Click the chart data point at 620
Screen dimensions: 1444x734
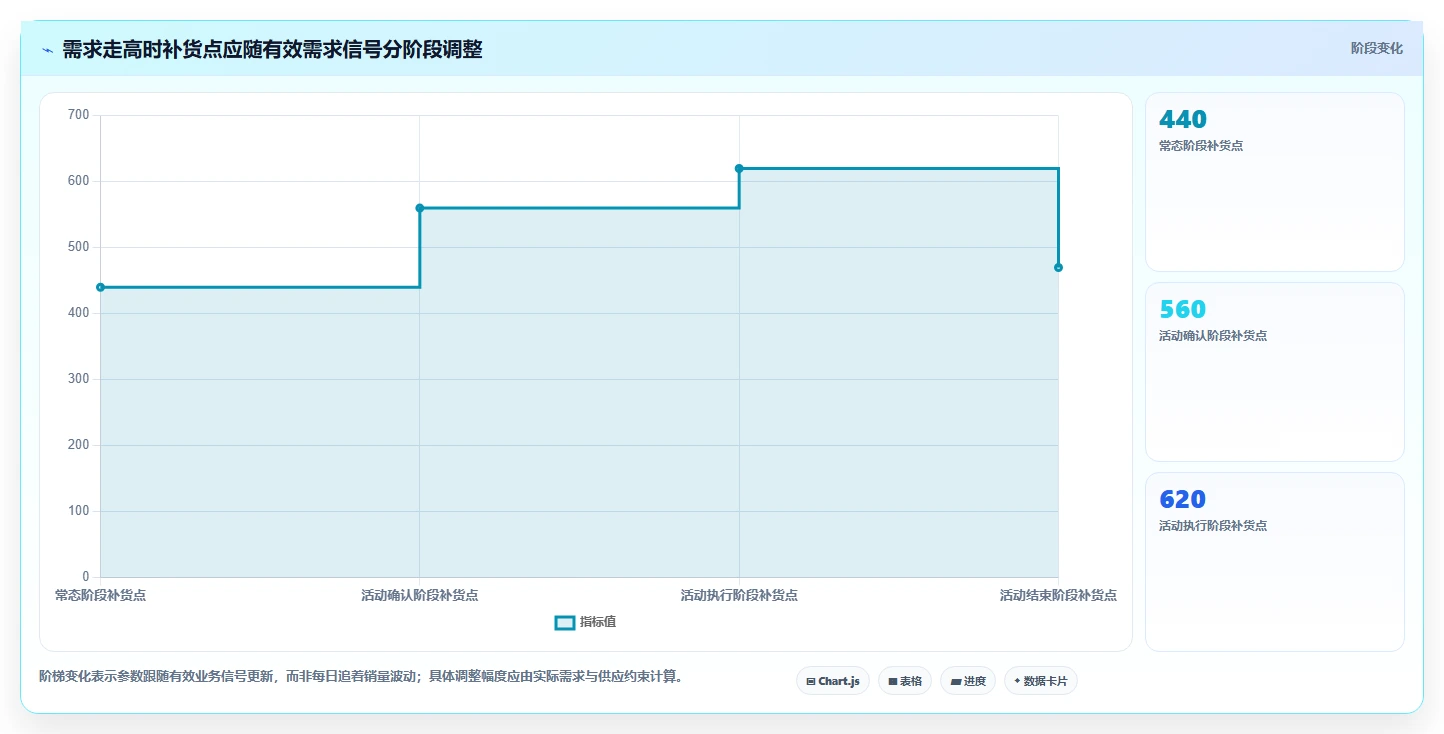pos(739,168)
